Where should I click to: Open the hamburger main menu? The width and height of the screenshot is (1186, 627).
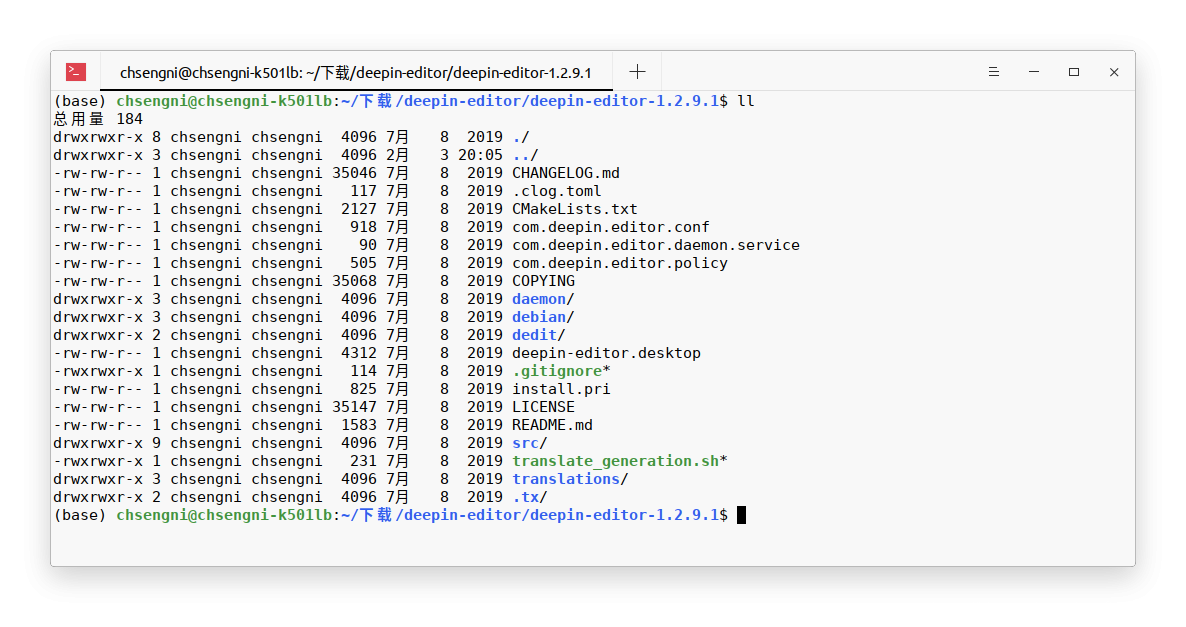(x=994, y=72)
